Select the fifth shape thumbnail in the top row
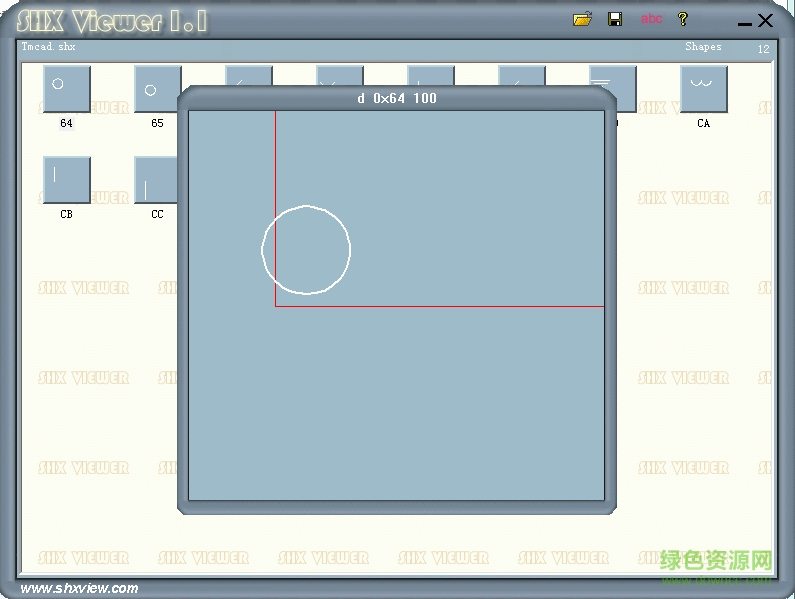Viewport: 795px width, 599px height. (x=431, y=76)
